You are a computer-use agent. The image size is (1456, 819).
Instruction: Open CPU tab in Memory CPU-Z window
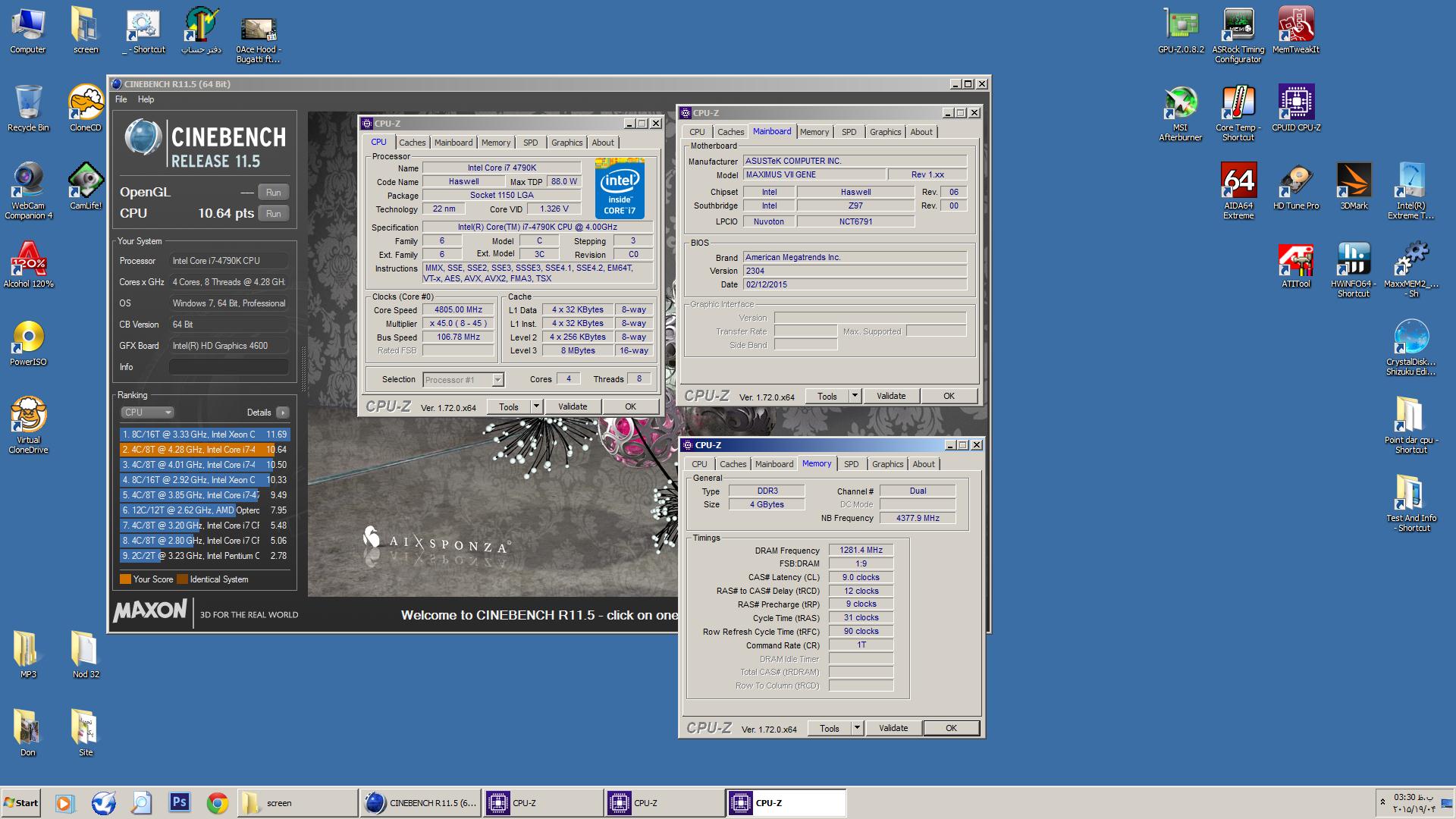[699, 464]
